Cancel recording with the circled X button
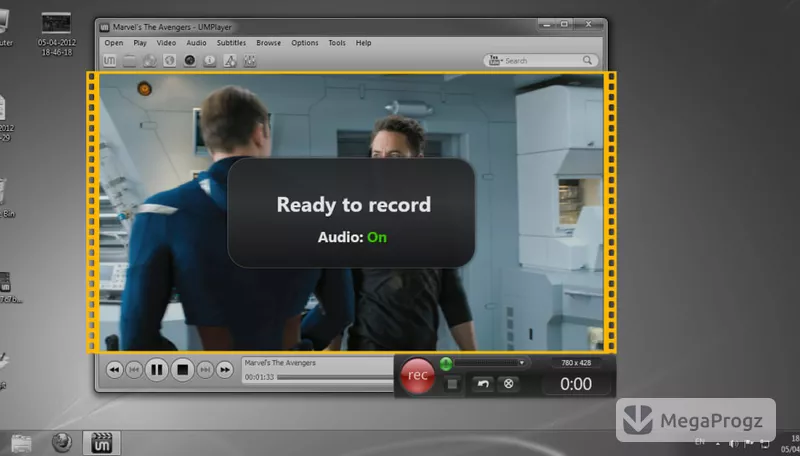 point(509,384)
